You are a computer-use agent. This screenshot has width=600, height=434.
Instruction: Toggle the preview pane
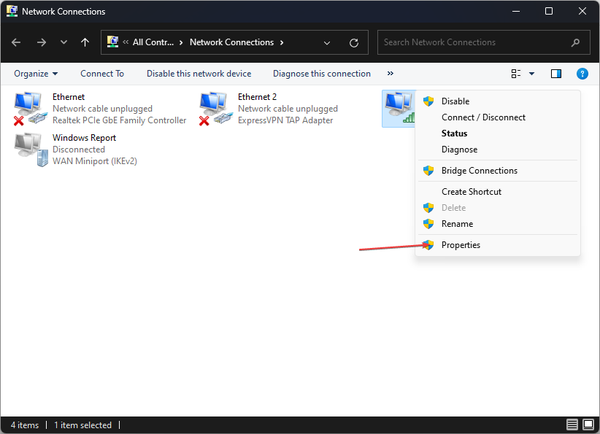[x=556, y=73]
